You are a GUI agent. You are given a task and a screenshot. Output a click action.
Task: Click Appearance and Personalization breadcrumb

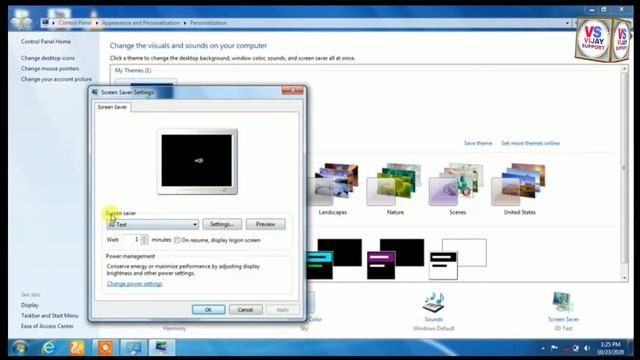[x=141, y=23]
